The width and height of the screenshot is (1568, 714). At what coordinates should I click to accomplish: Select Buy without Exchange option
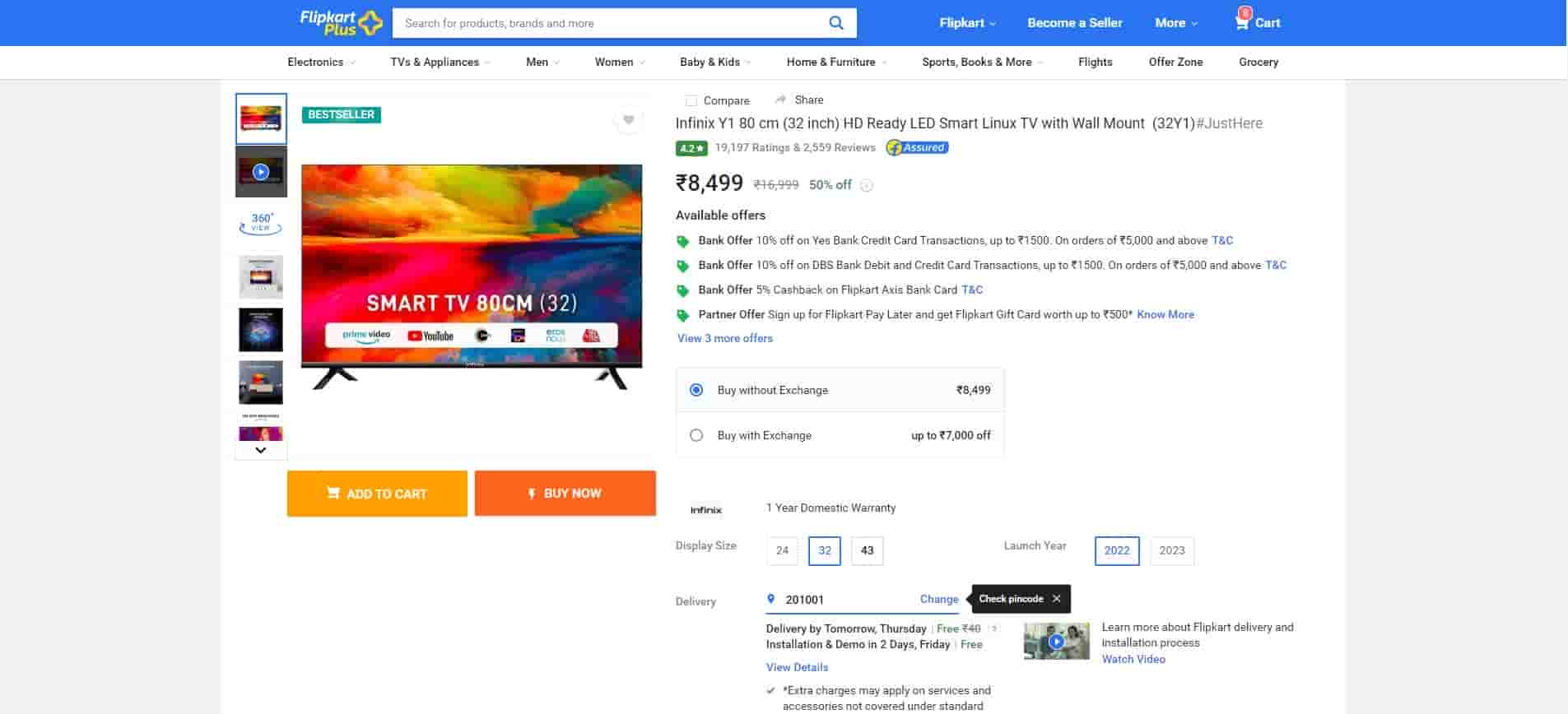point(696,390)
